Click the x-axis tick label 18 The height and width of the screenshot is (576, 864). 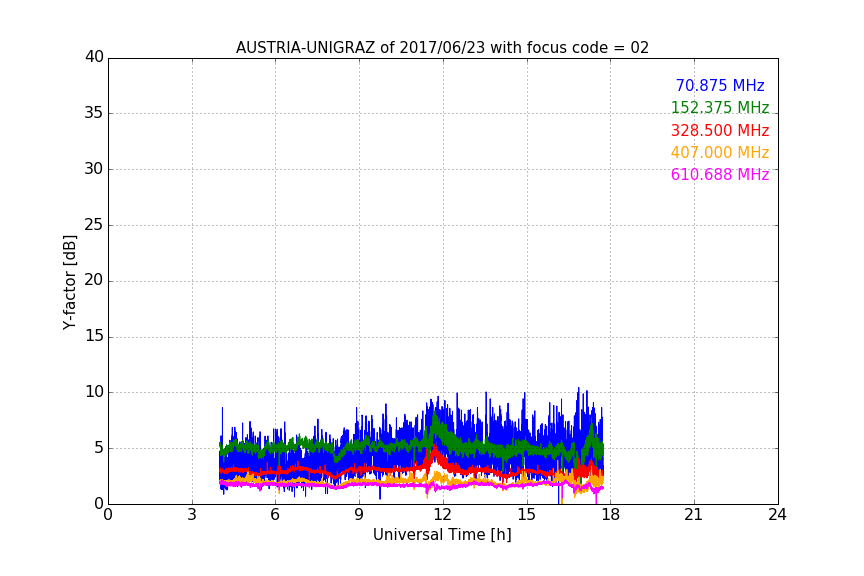[611, 515]
